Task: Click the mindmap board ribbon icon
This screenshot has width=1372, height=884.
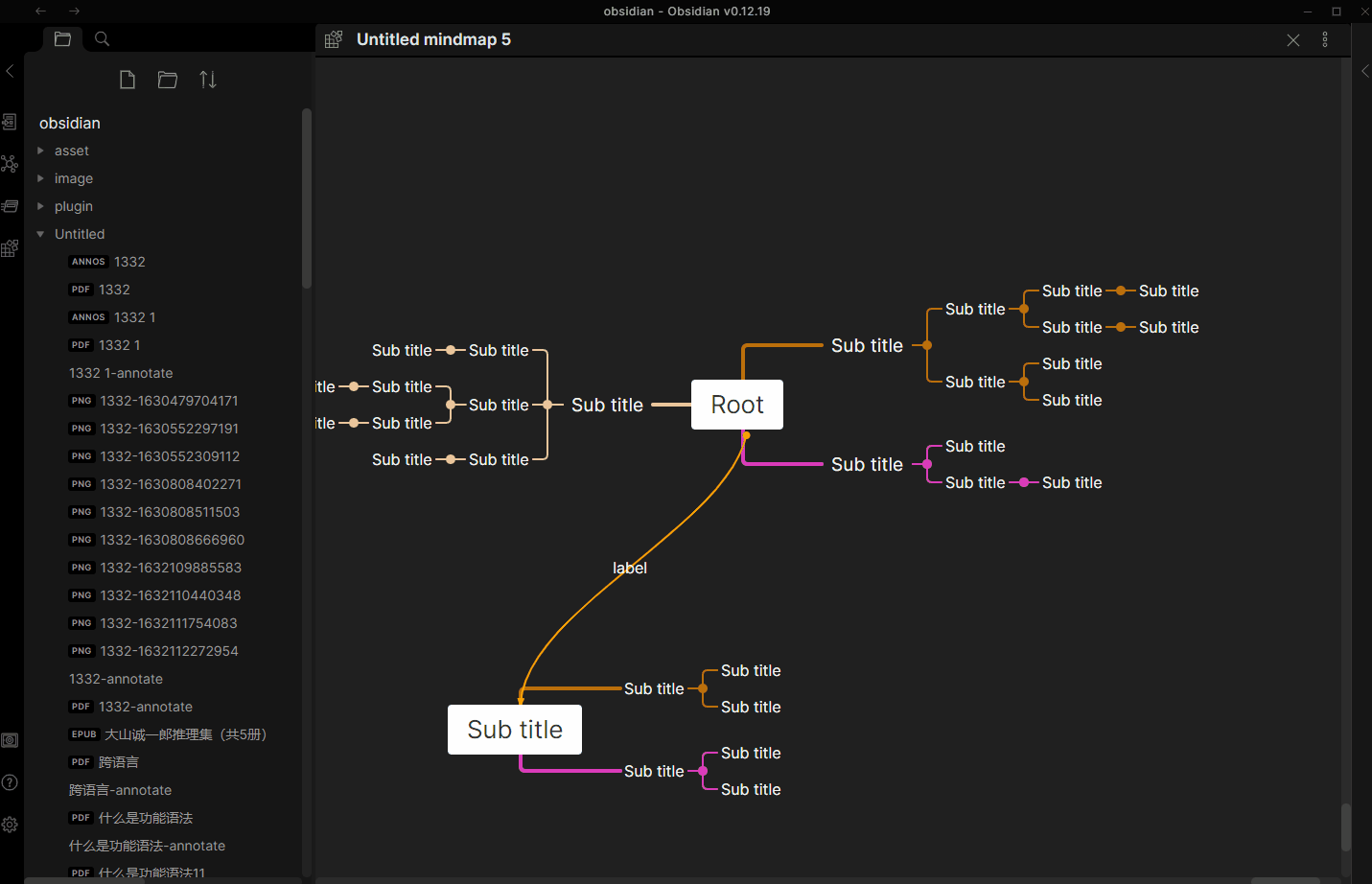Action: 10,248
